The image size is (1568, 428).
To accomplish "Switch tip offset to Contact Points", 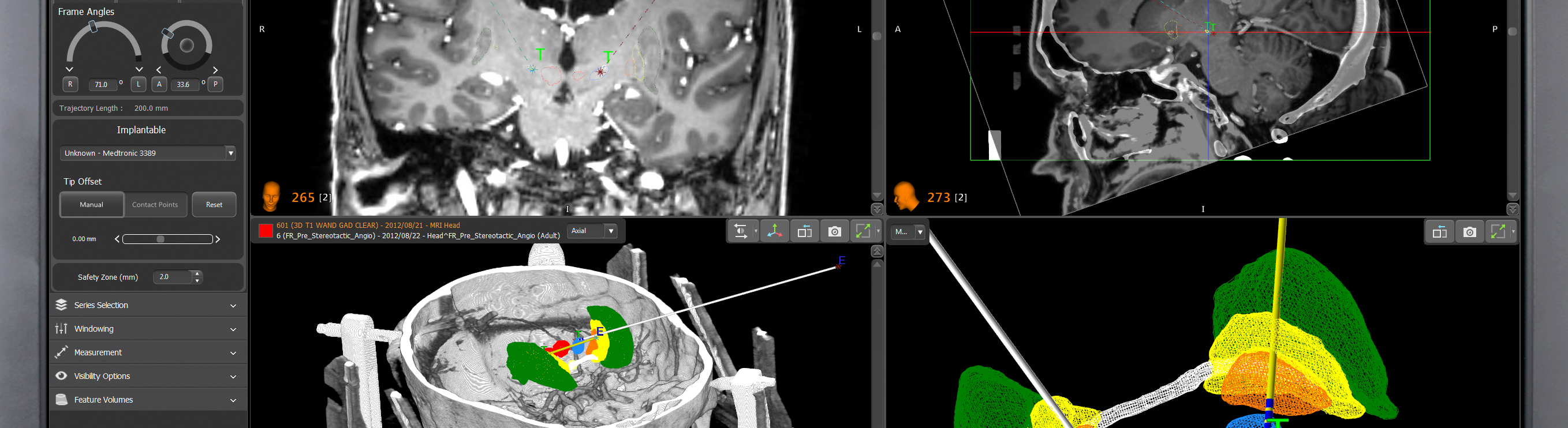I will [x=155, y=205].
